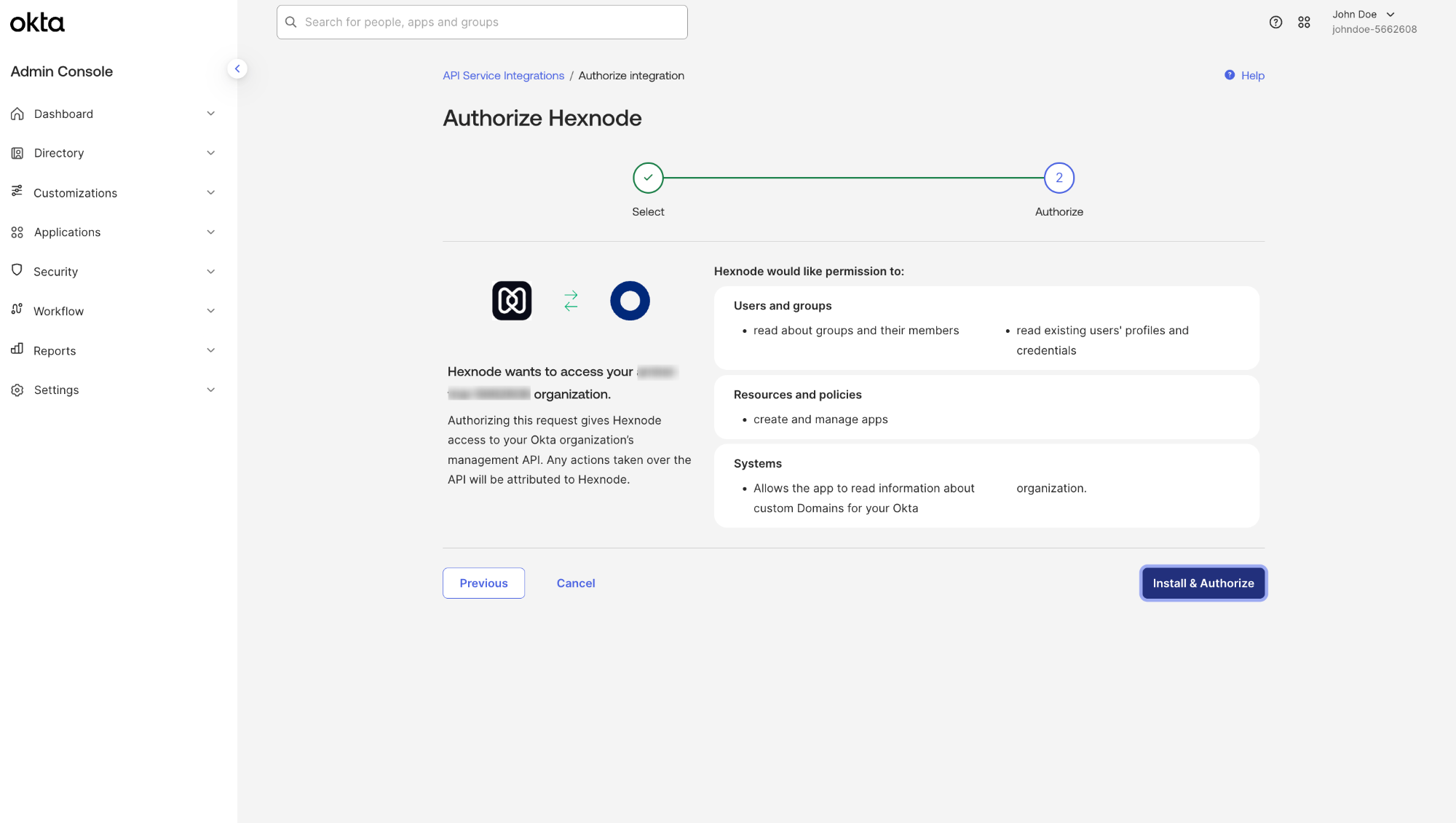Click the Install & Authorize button

tap(1203, 583)
